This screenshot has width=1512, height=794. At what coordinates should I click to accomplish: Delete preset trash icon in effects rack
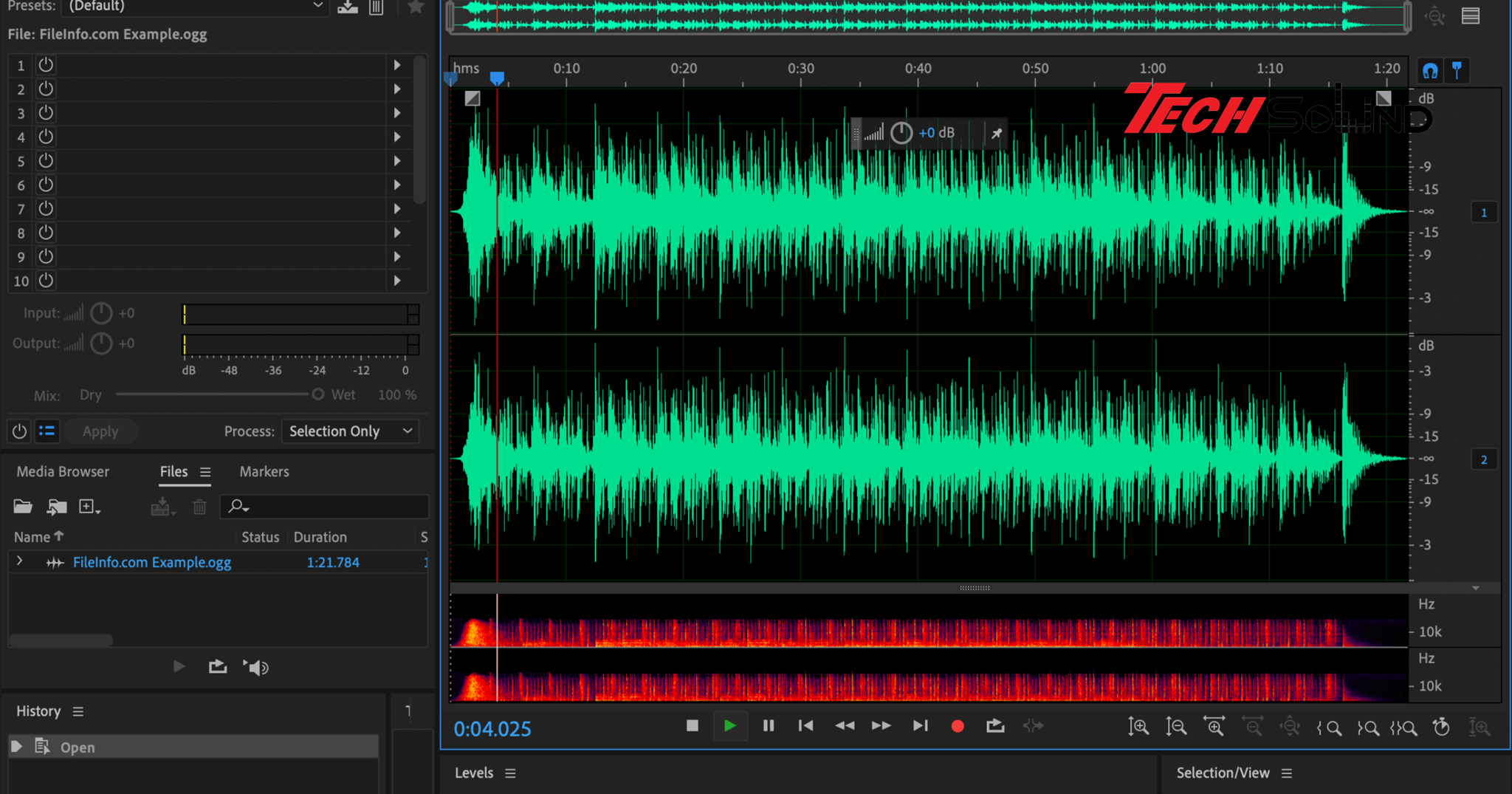(377, 7)
